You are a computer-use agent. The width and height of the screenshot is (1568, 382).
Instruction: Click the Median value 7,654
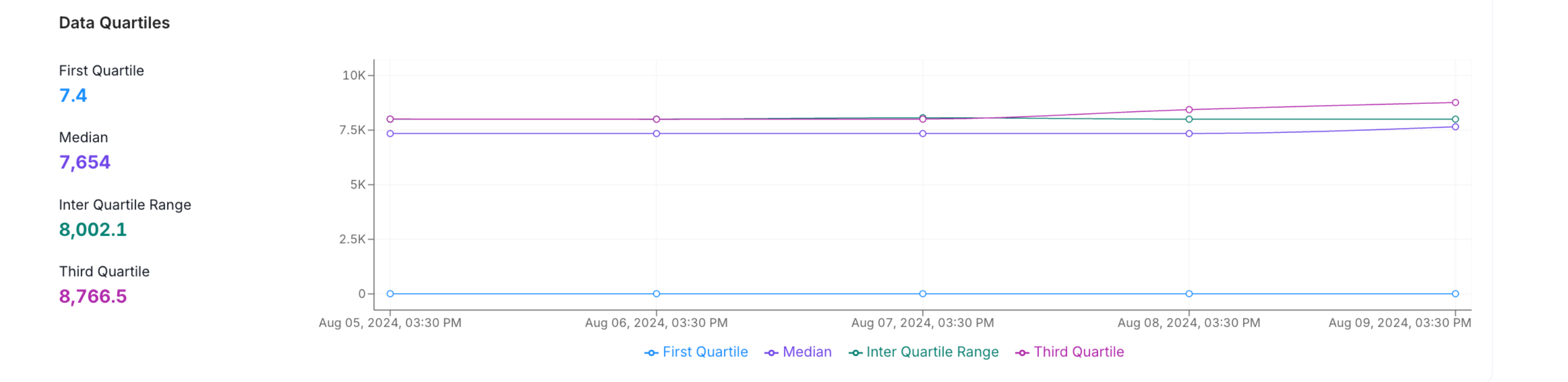click(85, 162)
